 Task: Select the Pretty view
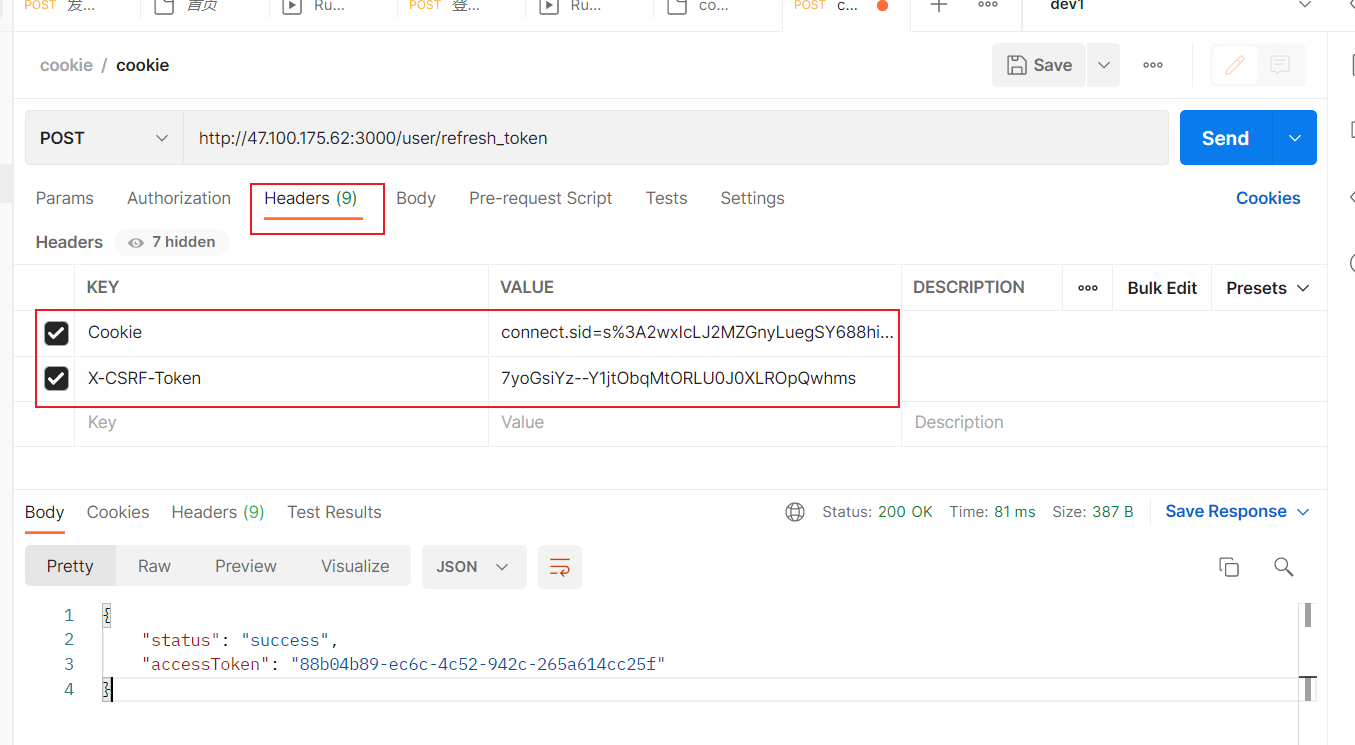point(70,566)
